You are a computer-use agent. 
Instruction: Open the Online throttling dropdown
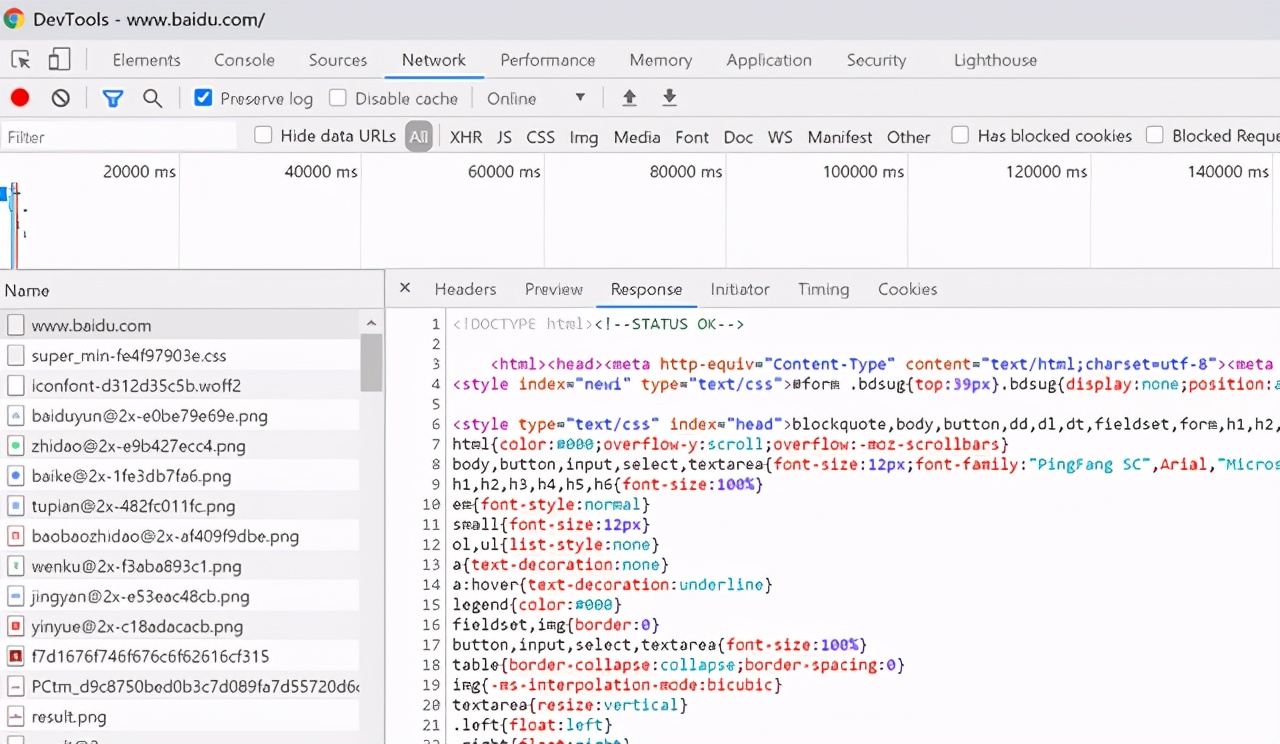tap(536, 98)
